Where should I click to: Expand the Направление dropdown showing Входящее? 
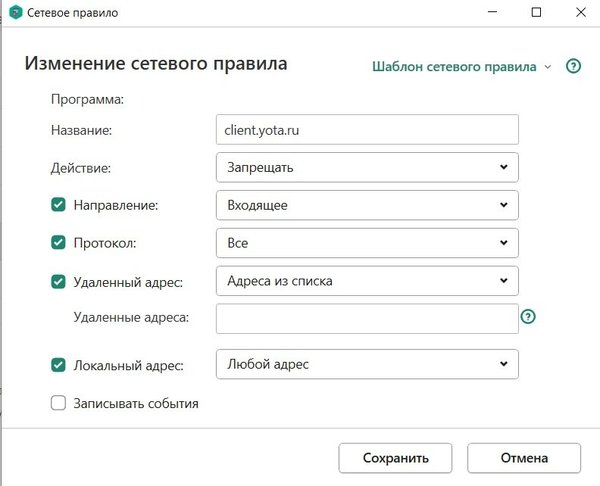367,205
